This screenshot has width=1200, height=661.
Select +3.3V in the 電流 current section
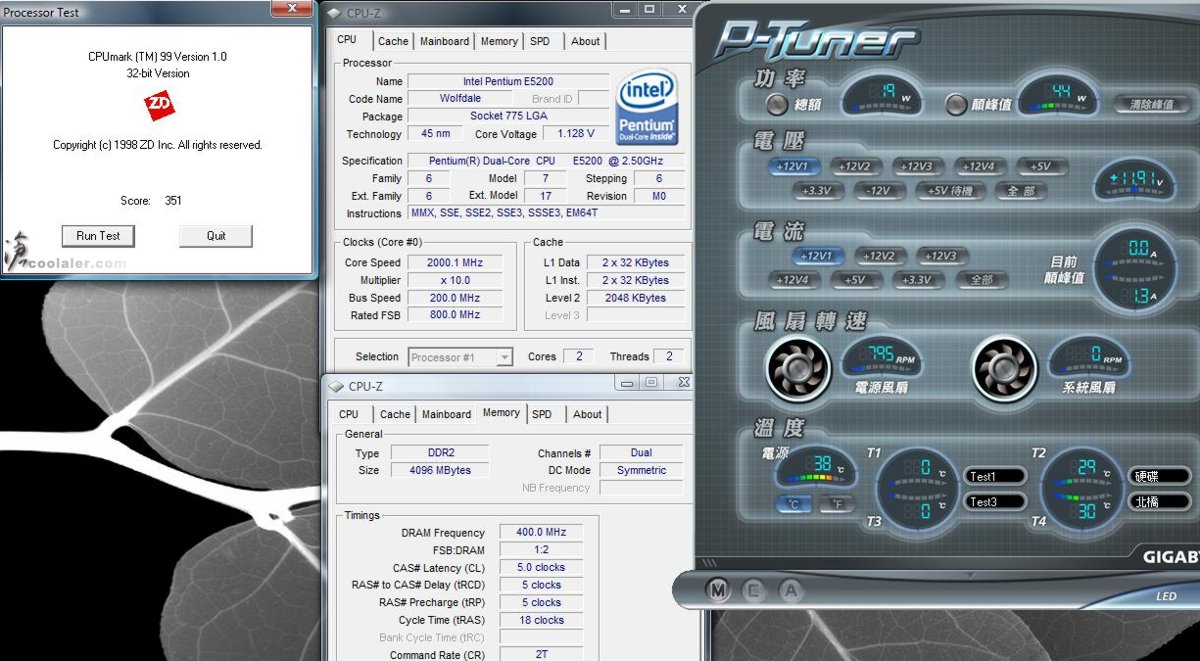click(x=917, y=281)
